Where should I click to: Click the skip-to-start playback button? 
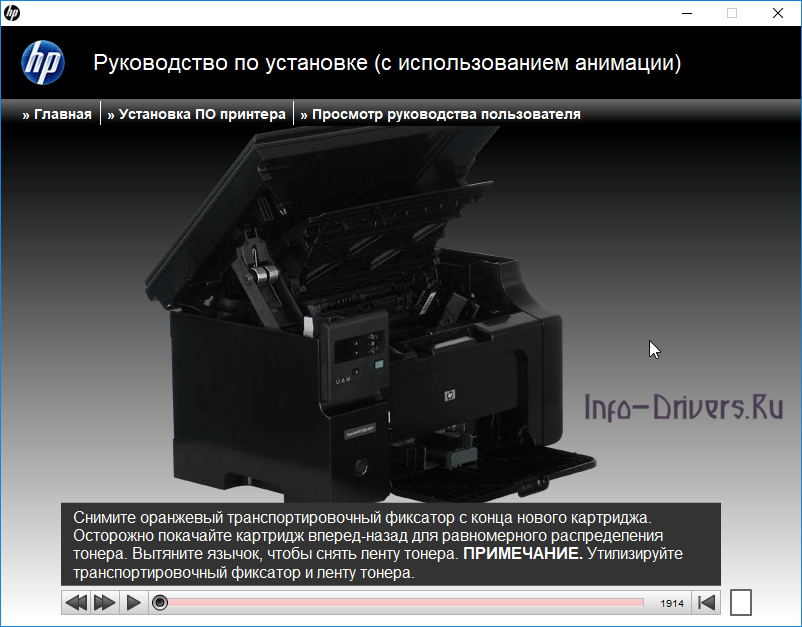point(707,602)
